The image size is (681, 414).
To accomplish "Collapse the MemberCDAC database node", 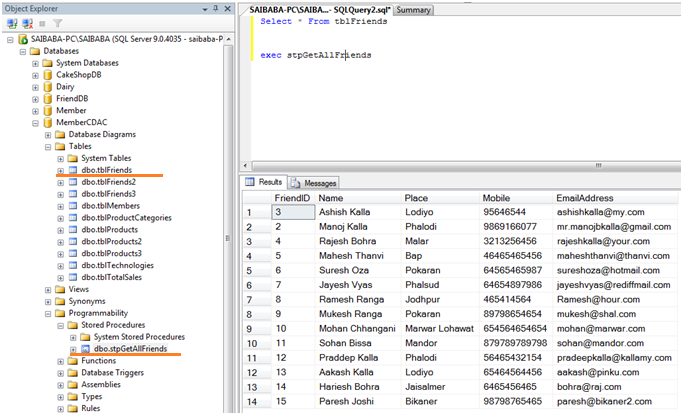I will [36, 123].
